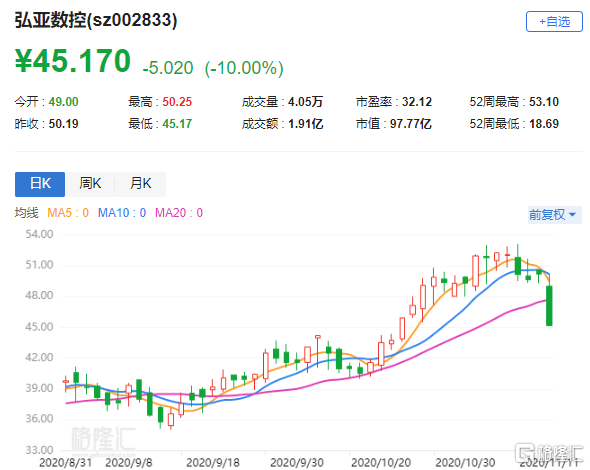The height and width of the screenshot is (470, 590).
Task: Click the stock title 弘亚数控(sz002833)
Action: tap(96, 20)
